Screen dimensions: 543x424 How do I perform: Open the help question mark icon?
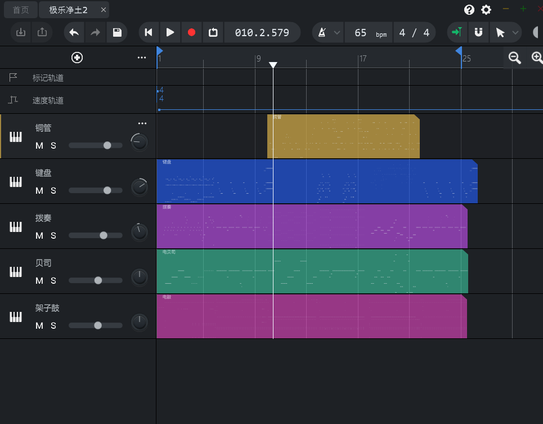point(469,10)
